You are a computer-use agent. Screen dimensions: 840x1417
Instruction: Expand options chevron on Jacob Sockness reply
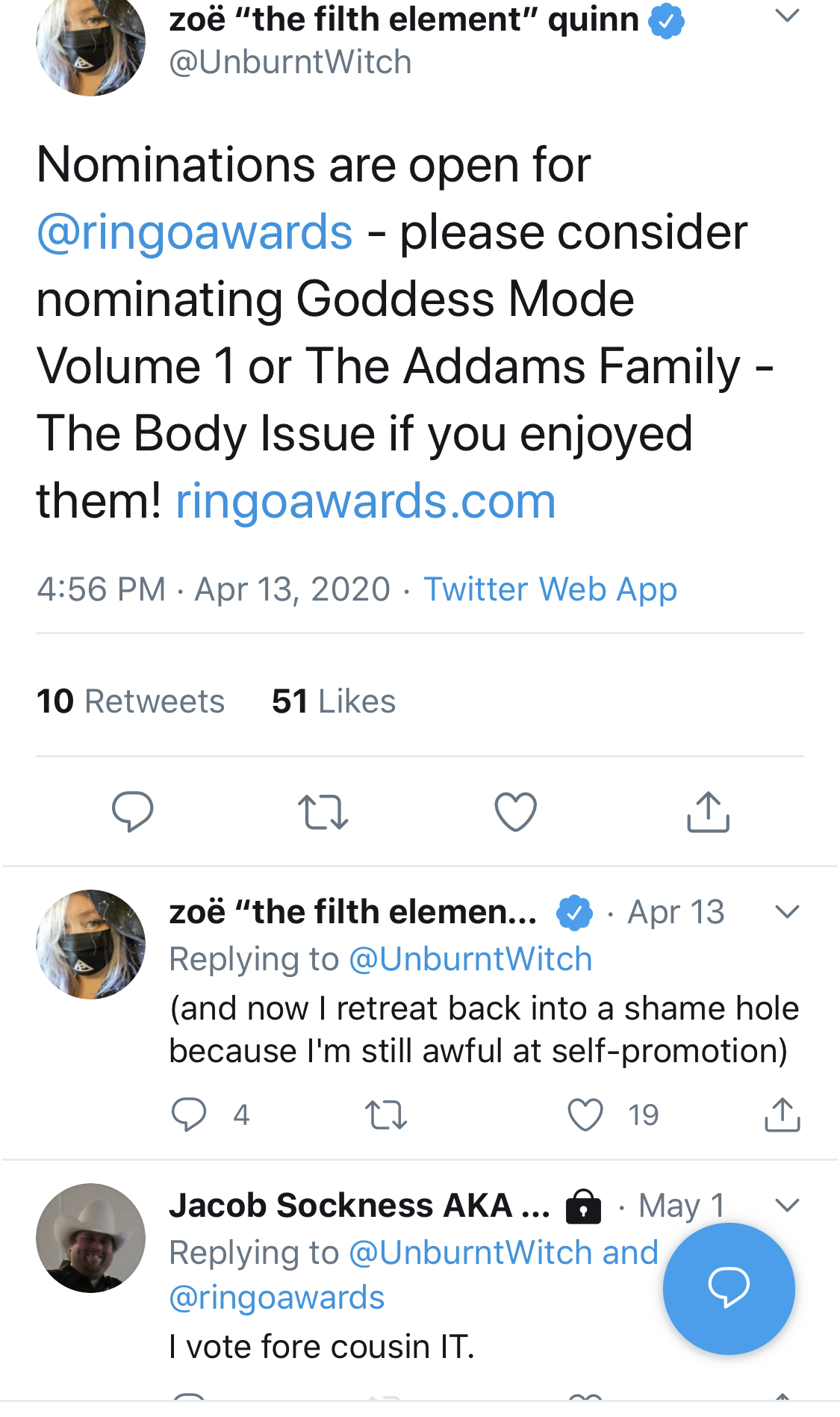[788, 1205]
